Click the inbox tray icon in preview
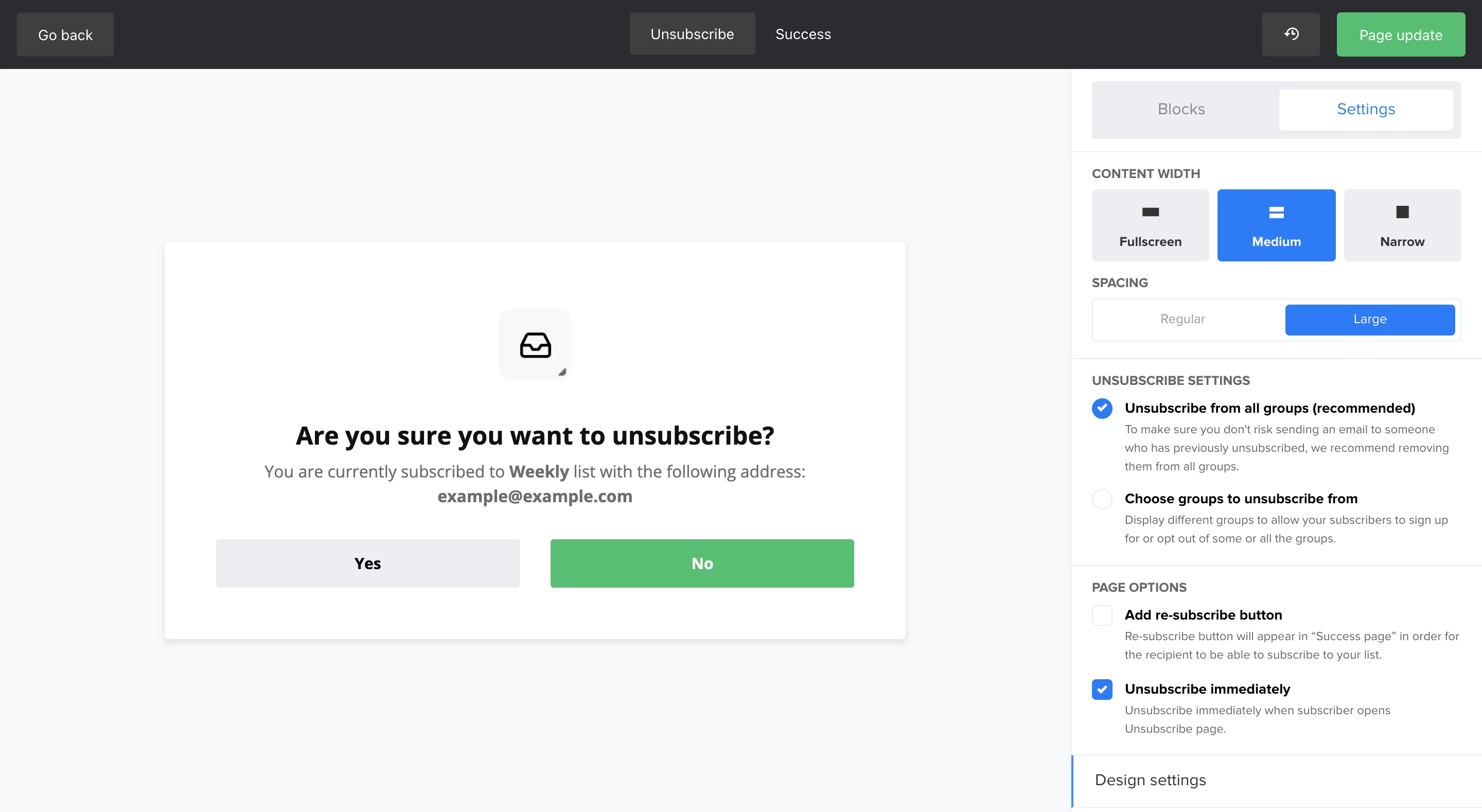 pos(535,345)
